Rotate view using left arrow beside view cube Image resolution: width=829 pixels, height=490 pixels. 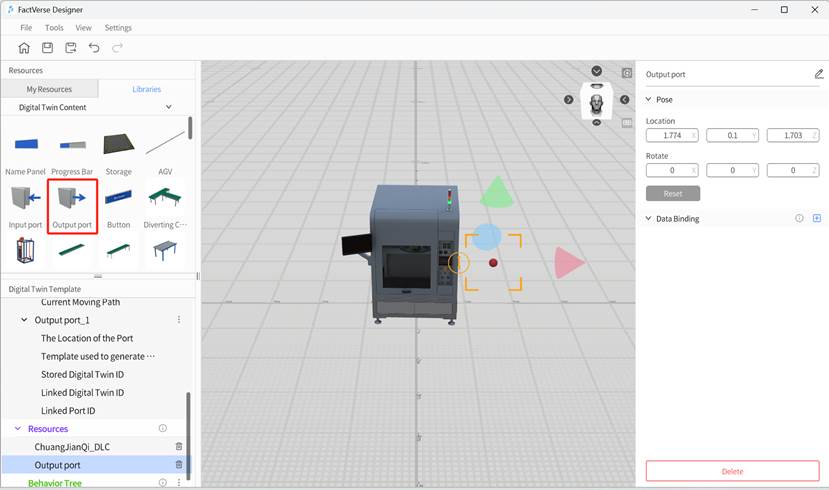click(x=568, y=99)
